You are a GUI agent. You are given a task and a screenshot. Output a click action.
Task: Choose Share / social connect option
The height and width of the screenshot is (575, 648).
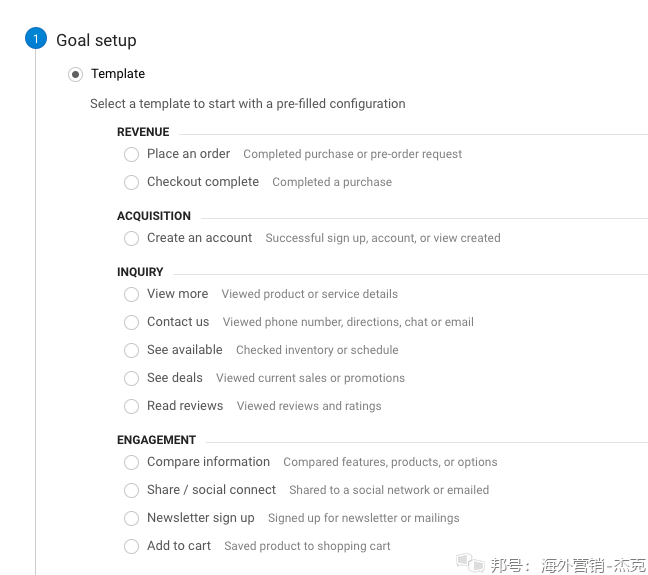click(131, 491)
